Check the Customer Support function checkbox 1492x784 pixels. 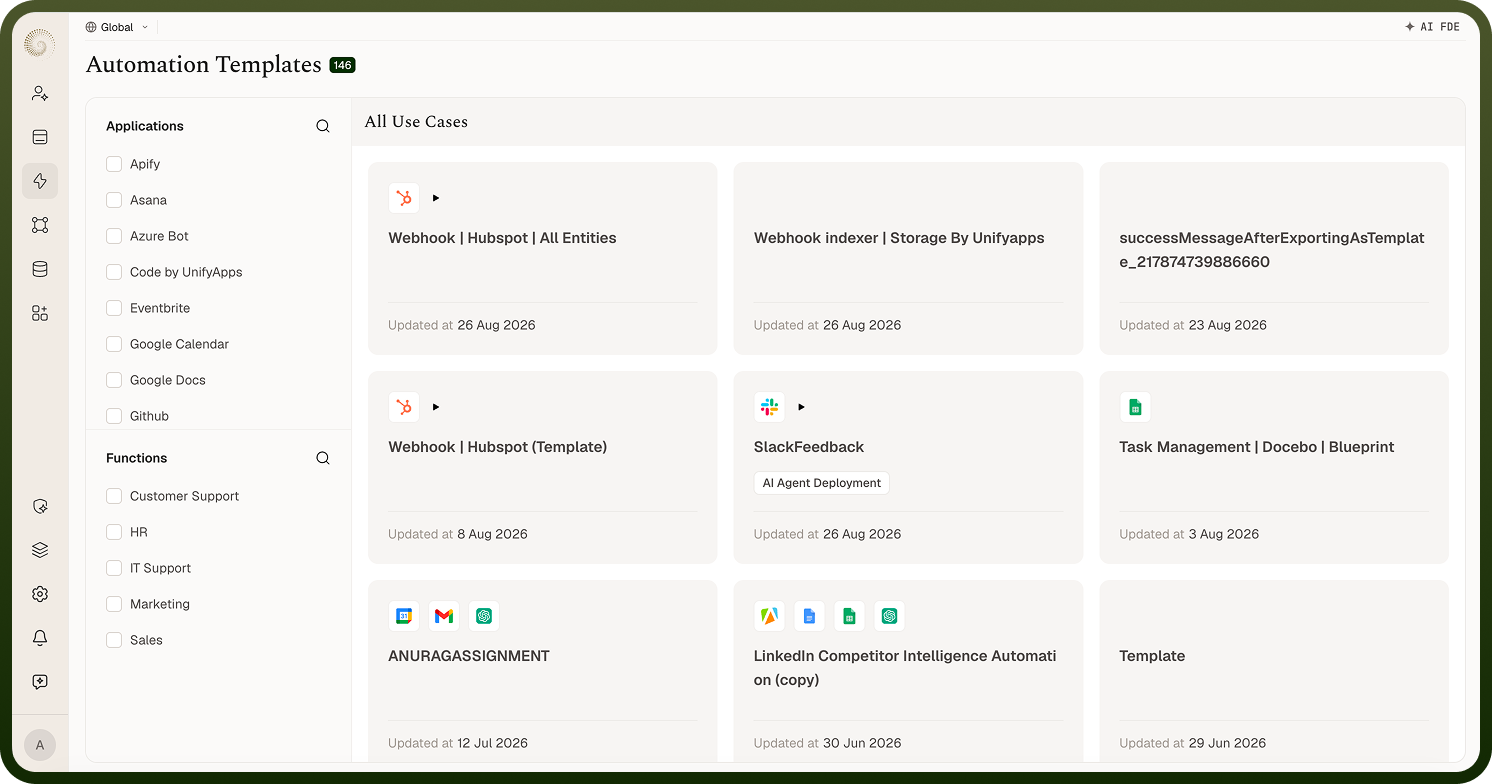[x=114, y=496]
